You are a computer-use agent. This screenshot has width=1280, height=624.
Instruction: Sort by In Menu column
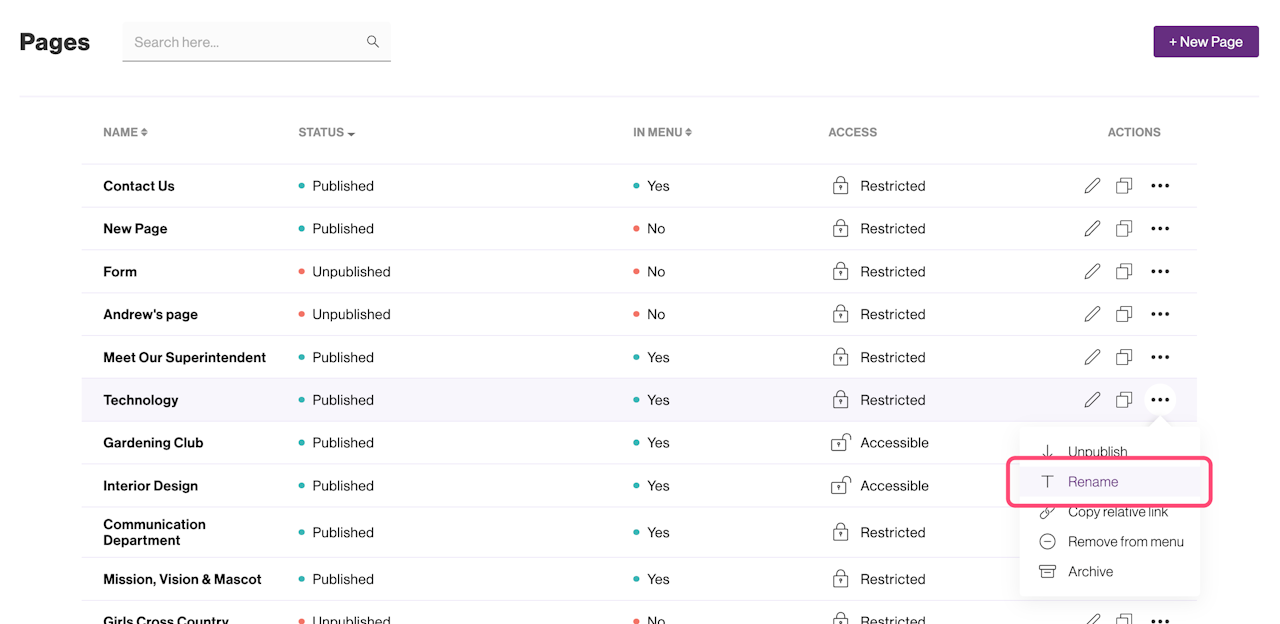(662, 132)
